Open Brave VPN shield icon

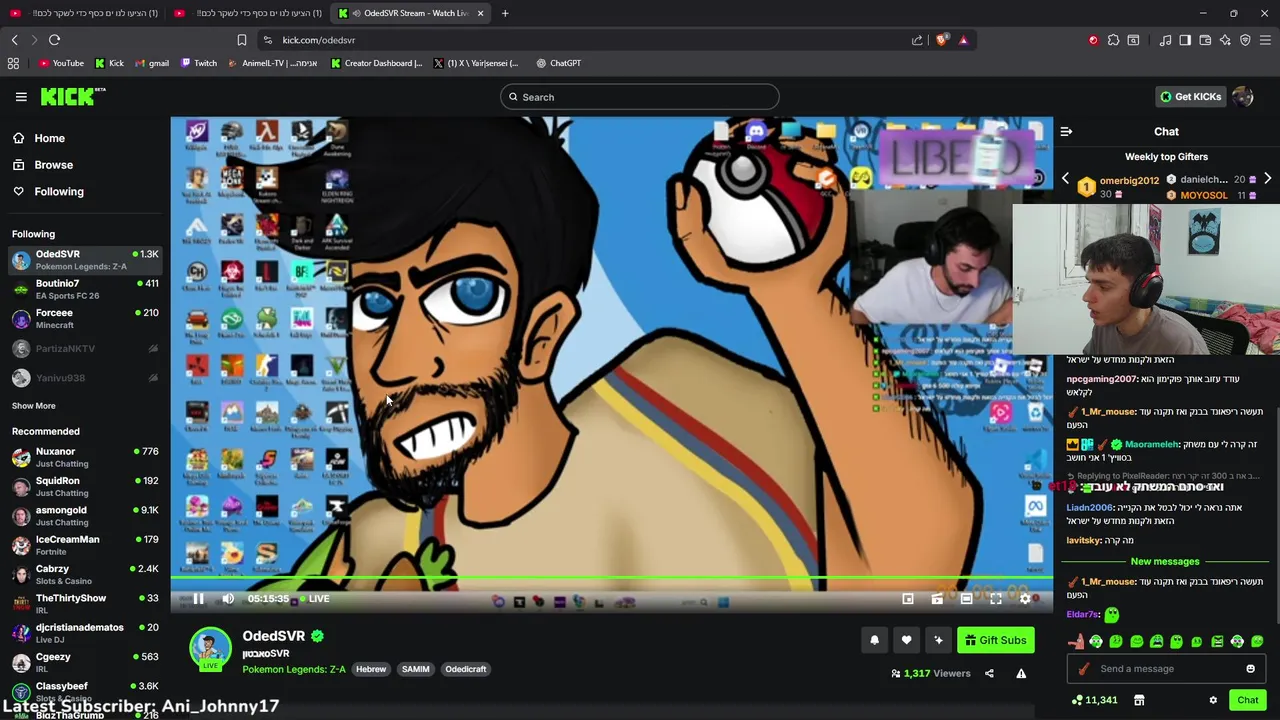point(1245,40)
